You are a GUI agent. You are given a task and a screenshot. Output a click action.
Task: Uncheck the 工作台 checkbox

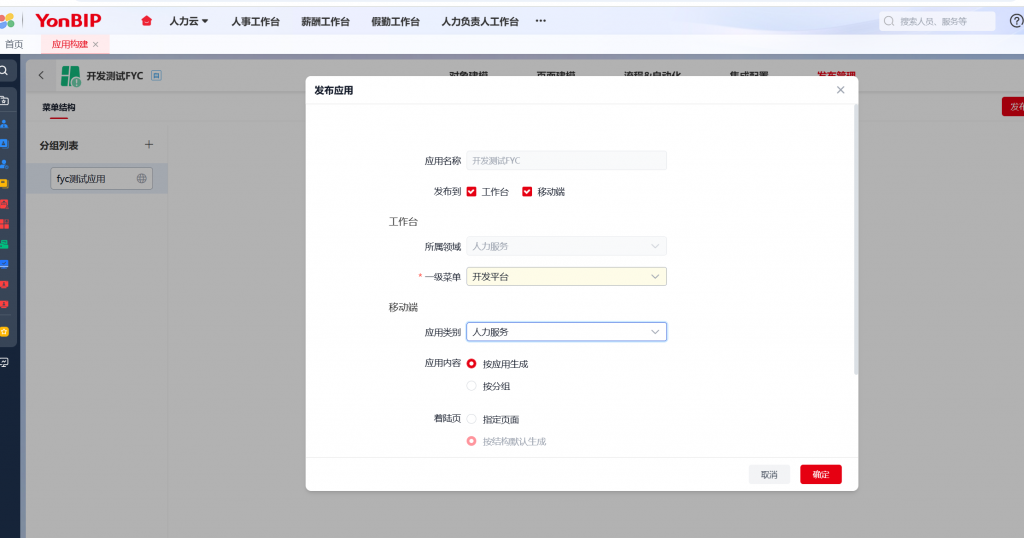472,191
